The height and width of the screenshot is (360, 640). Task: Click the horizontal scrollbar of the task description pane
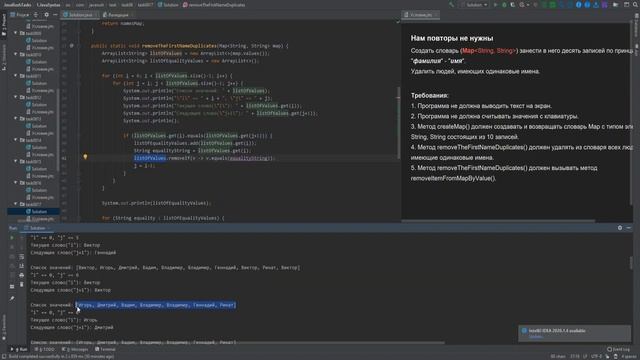498,221
